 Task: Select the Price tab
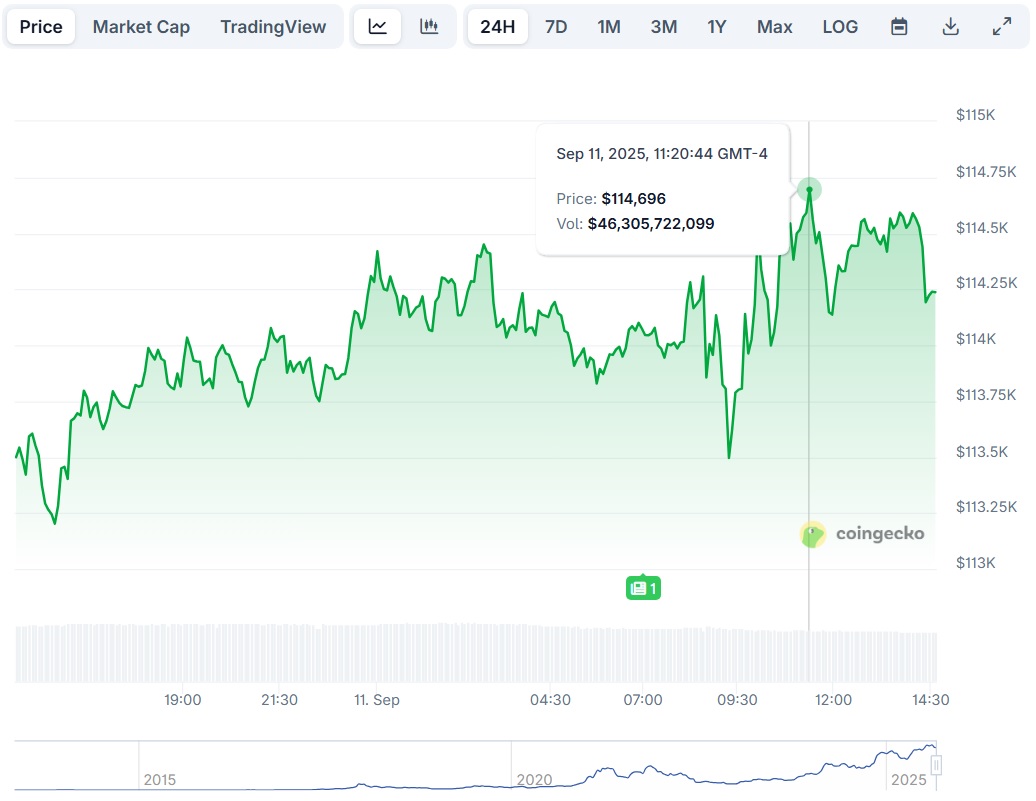pos(41,27)
